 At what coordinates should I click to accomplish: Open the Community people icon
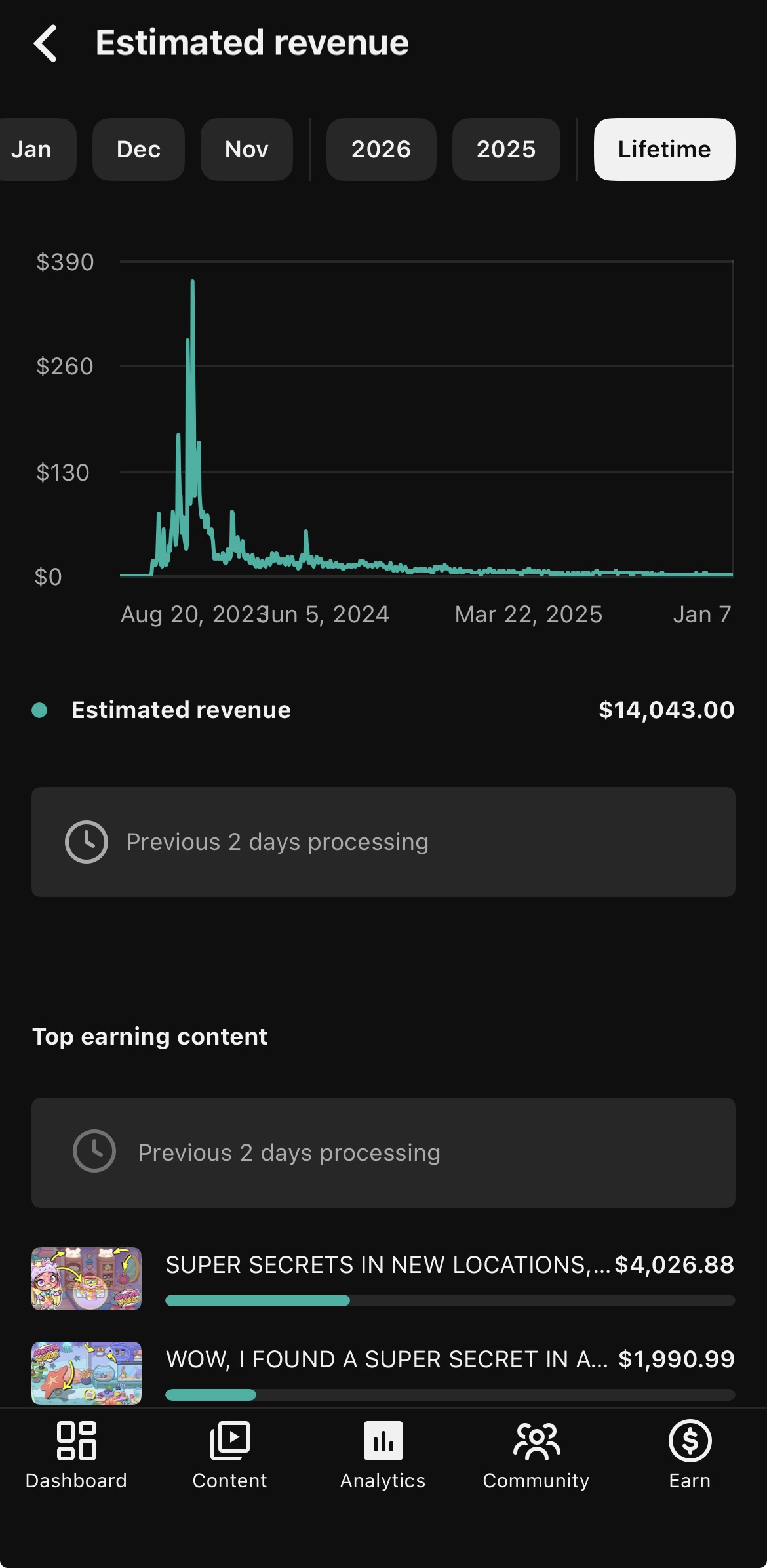tap(536, 1441)
